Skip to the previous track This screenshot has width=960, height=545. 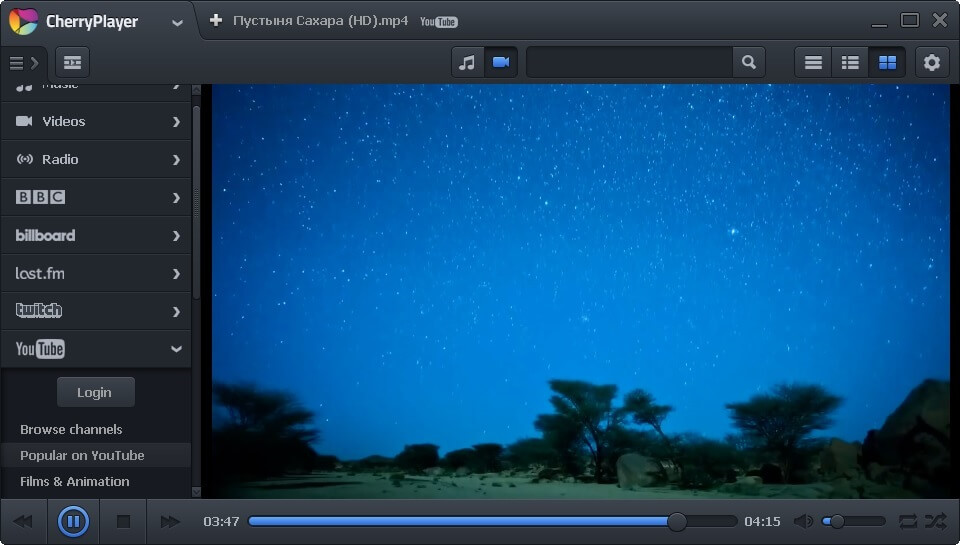point(23,521)
